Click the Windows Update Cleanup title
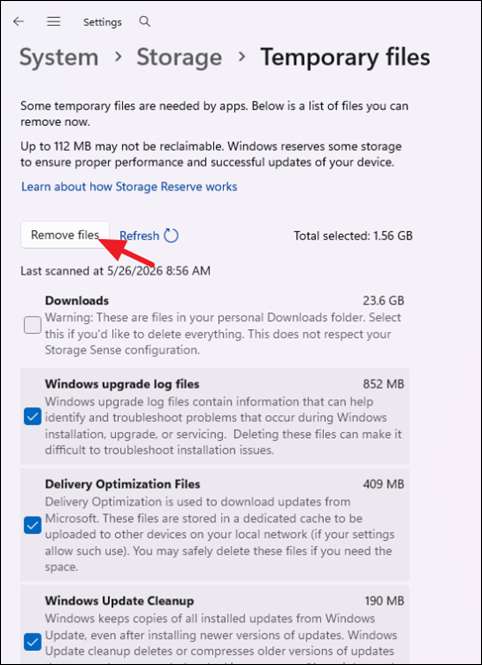Image resolution: width=482 pixels, height=665 pixels. [120, 601]
